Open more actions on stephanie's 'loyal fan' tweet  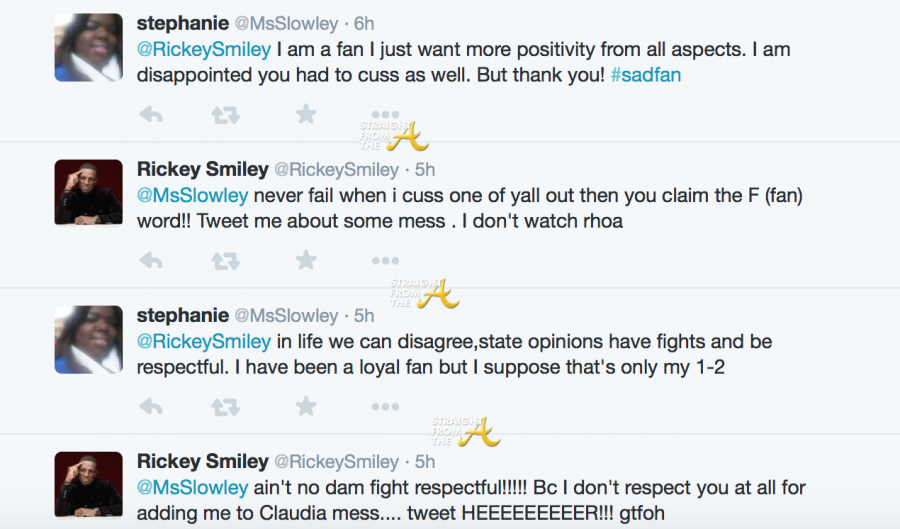(385, 407)
